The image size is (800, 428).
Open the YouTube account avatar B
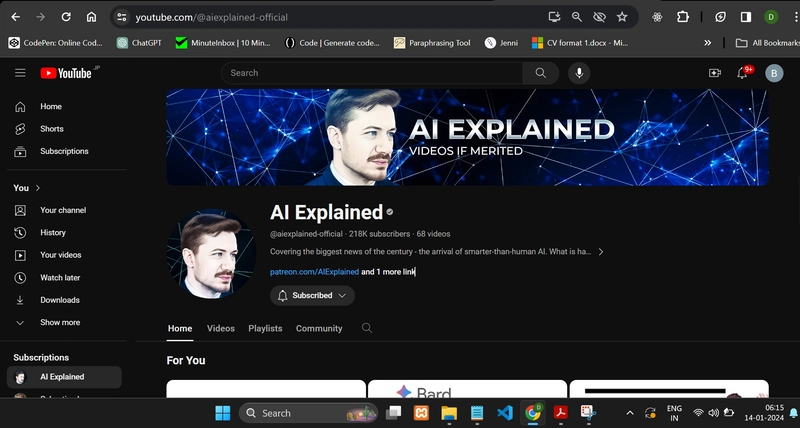(x=774, y=73)
